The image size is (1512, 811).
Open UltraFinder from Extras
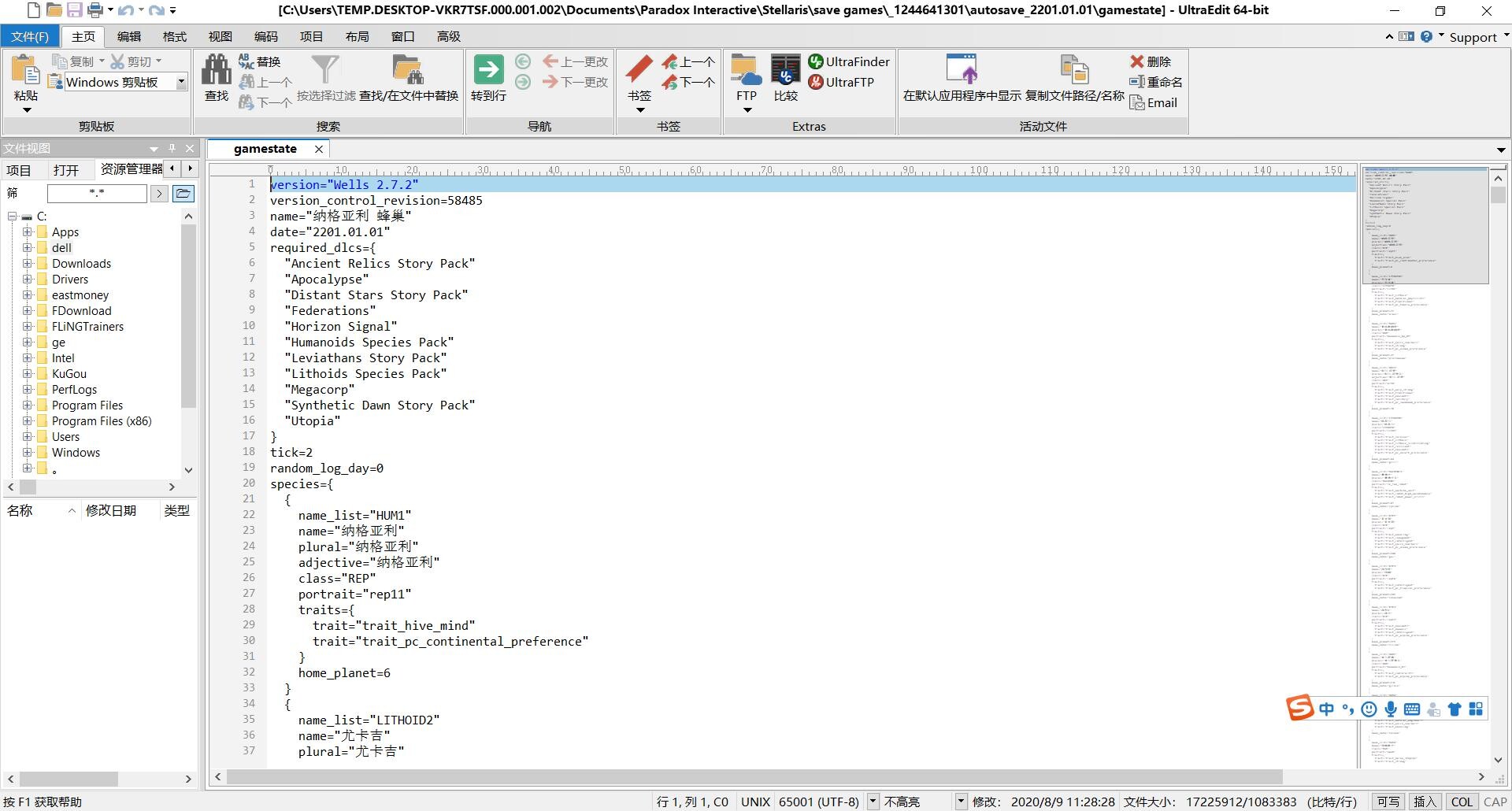849,61
